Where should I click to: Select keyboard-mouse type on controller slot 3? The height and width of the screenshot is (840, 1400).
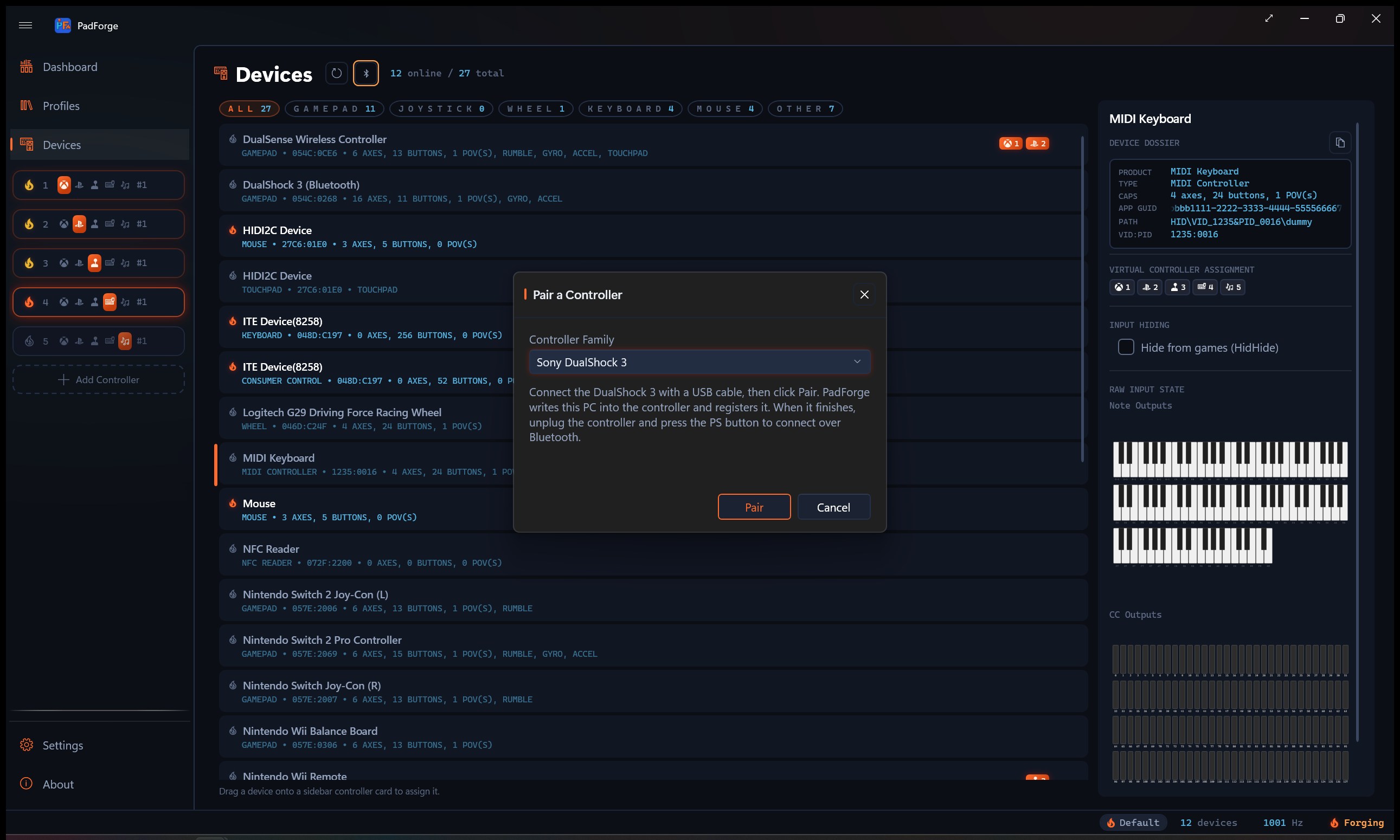click(110, 263)
